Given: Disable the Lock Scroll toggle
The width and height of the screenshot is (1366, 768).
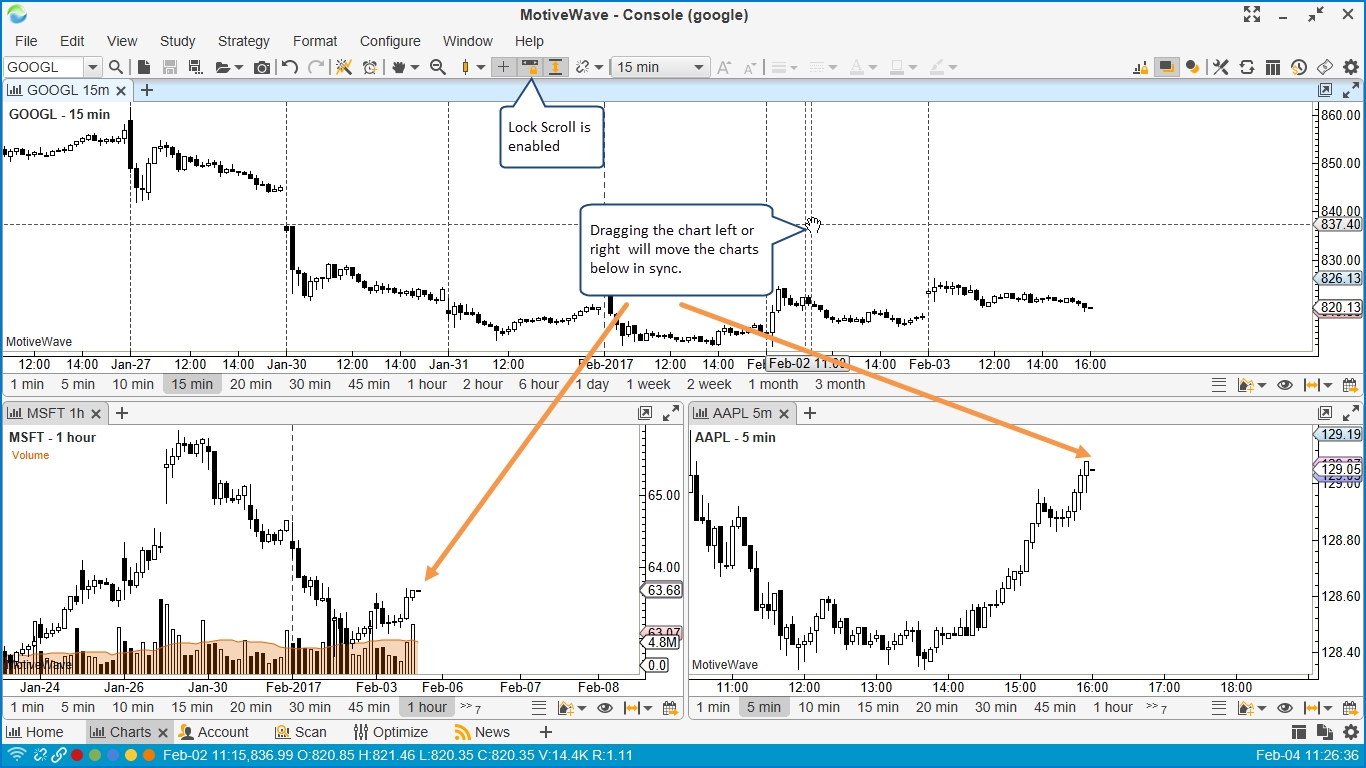Looking at the screenshot, I should click(x=530, y=67).
